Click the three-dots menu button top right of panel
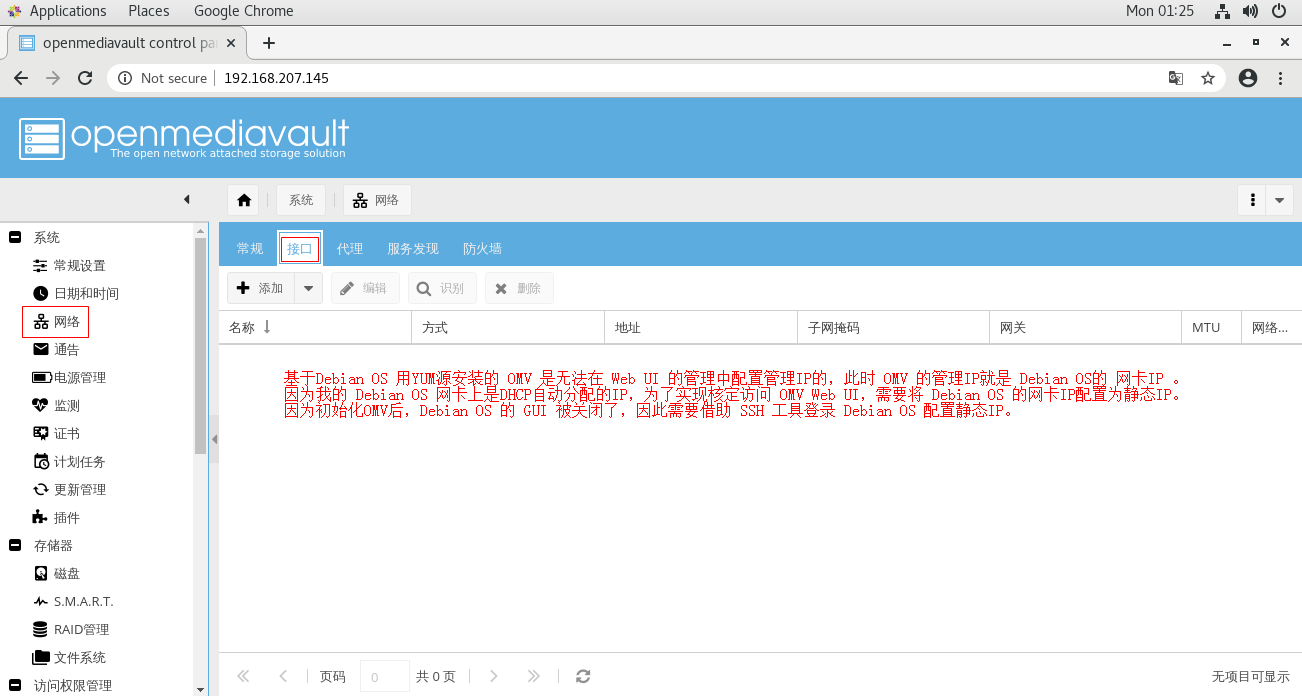 (x=1252, y=200)
